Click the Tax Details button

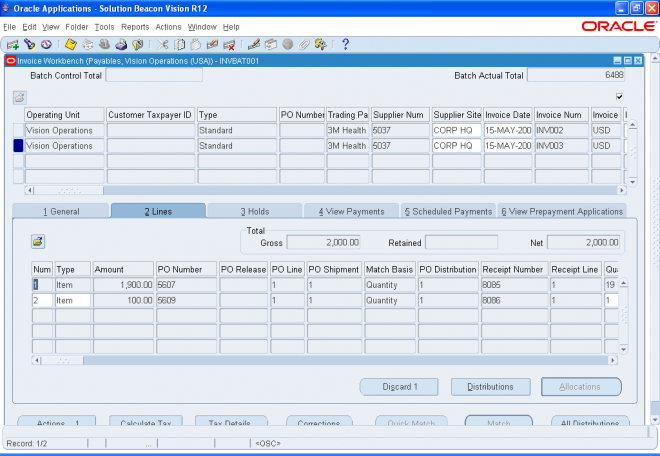click(231, 421)
